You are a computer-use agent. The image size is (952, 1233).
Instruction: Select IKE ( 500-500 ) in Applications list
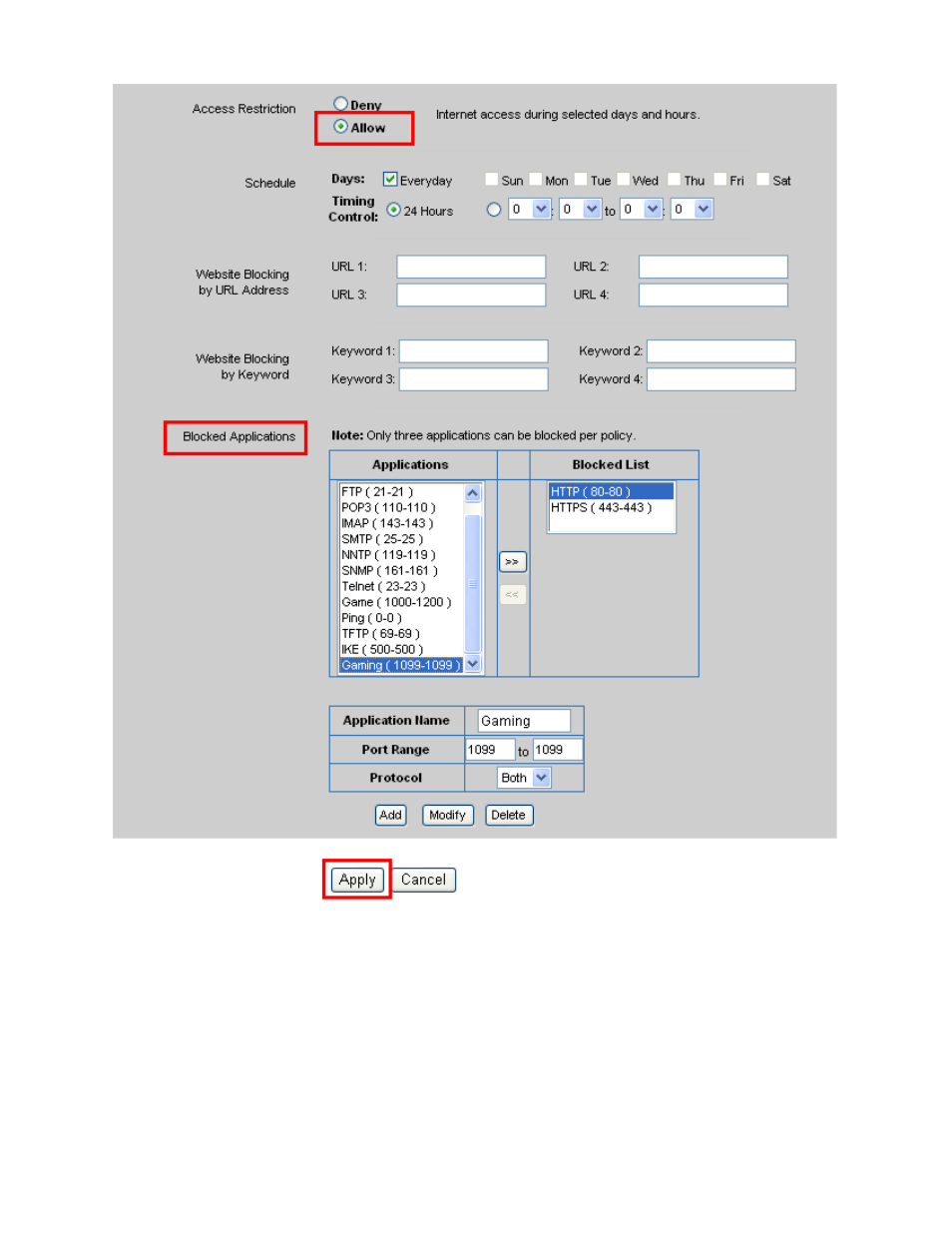pos(401,649)
